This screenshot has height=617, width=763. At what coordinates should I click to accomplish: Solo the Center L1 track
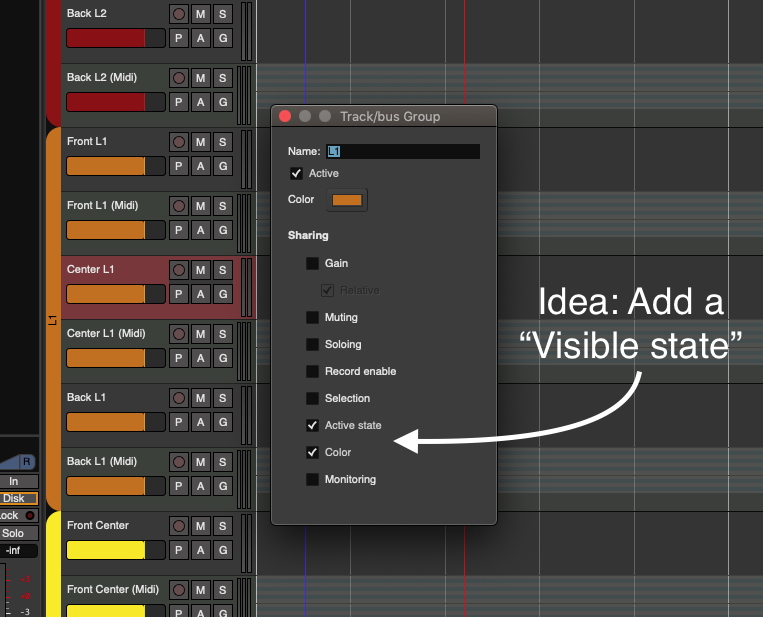222,270
